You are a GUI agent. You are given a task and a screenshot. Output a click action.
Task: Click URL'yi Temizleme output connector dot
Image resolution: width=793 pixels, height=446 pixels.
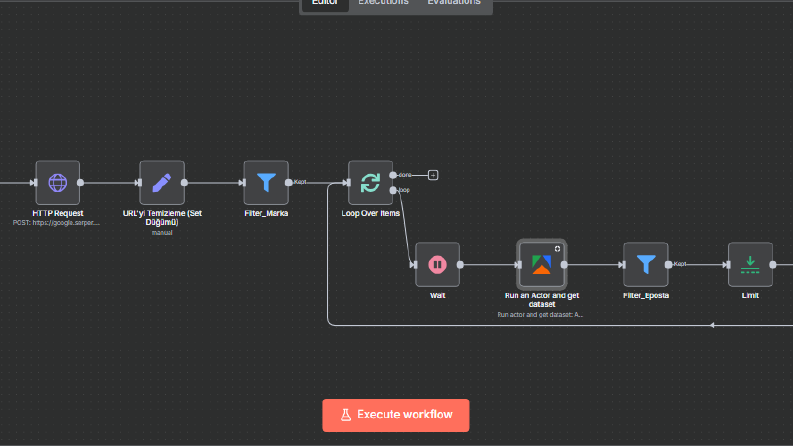[x=185, y=183]
